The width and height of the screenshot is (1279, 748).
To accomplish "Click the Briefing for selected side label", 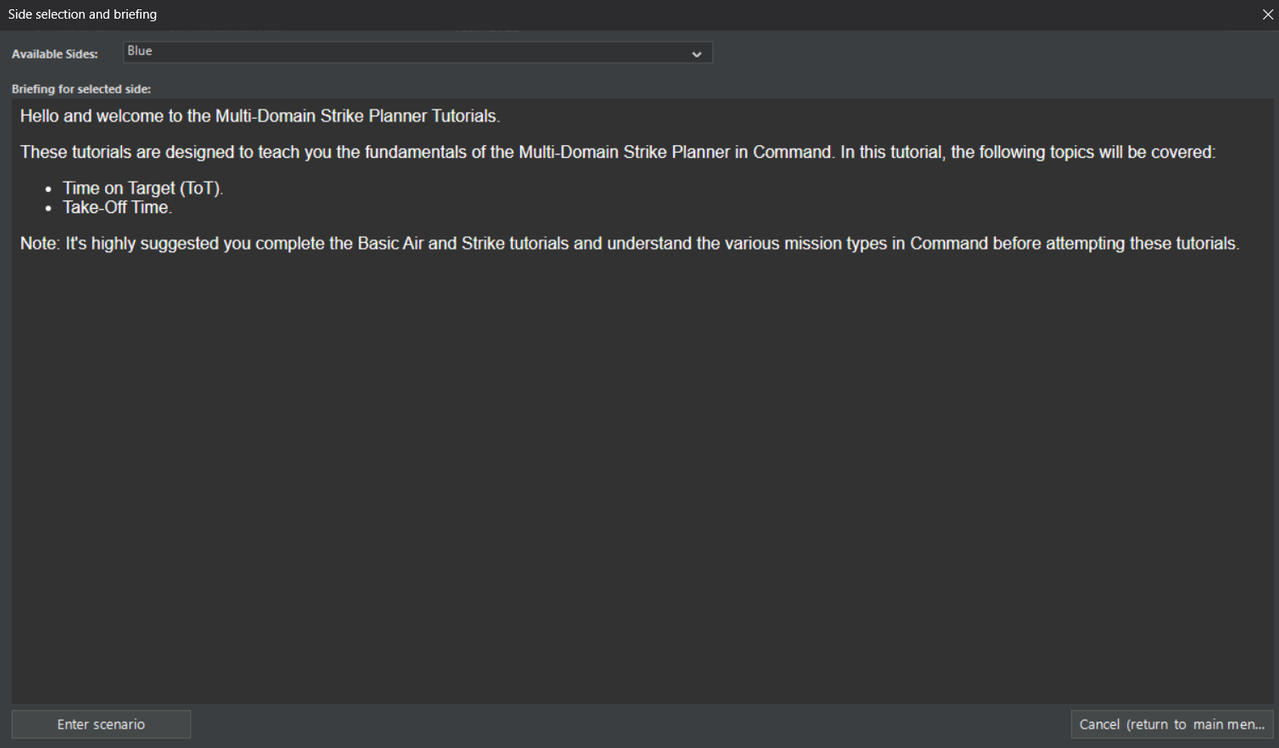I will pos(81,89).
